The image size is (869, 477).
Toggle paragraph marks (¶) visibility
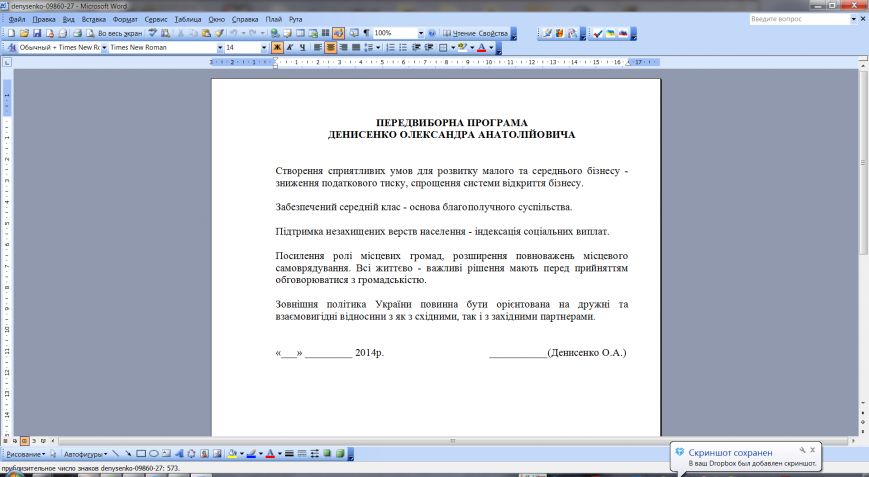pyautogui.click(x=366, y=33)
